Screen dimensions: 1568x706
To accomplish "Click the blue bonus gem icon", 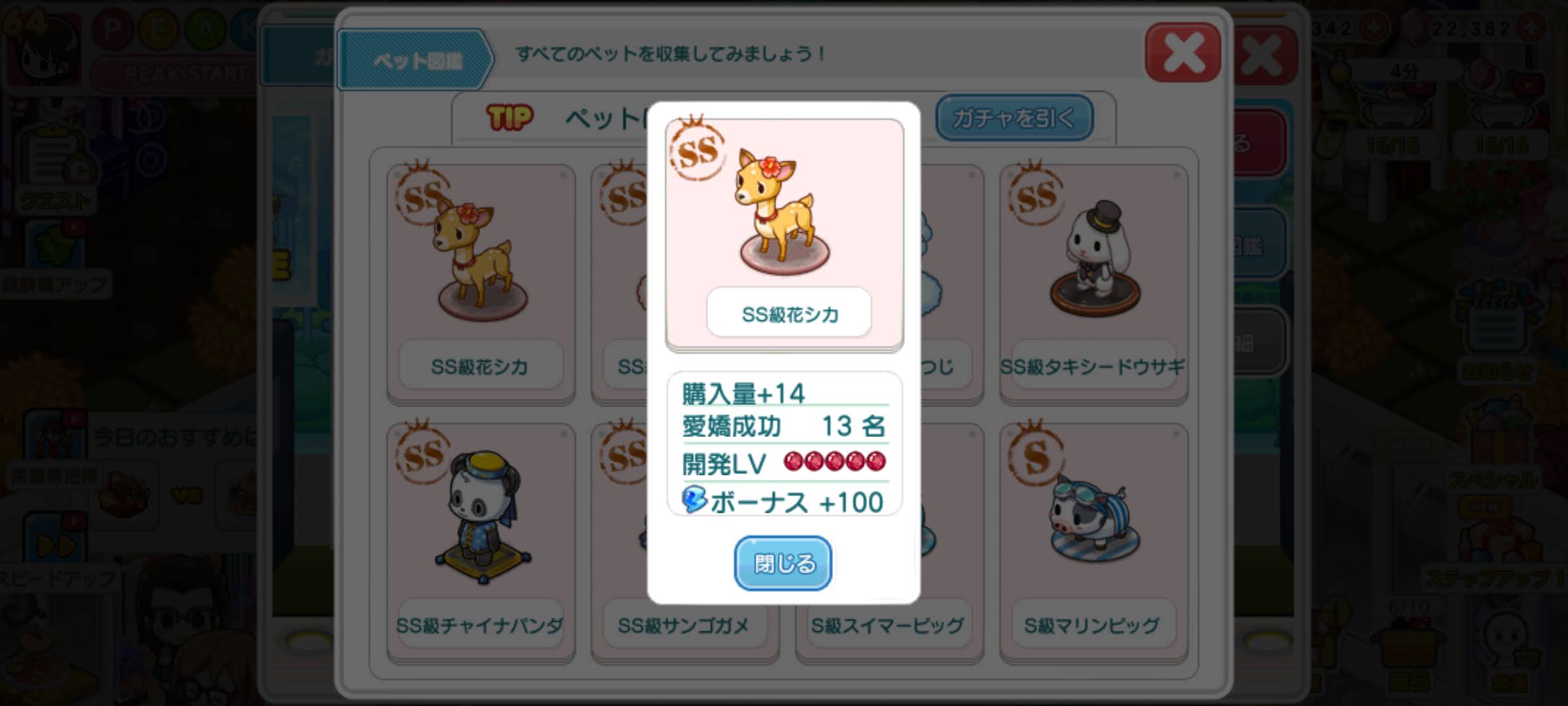I will click(x=694, y=499).
